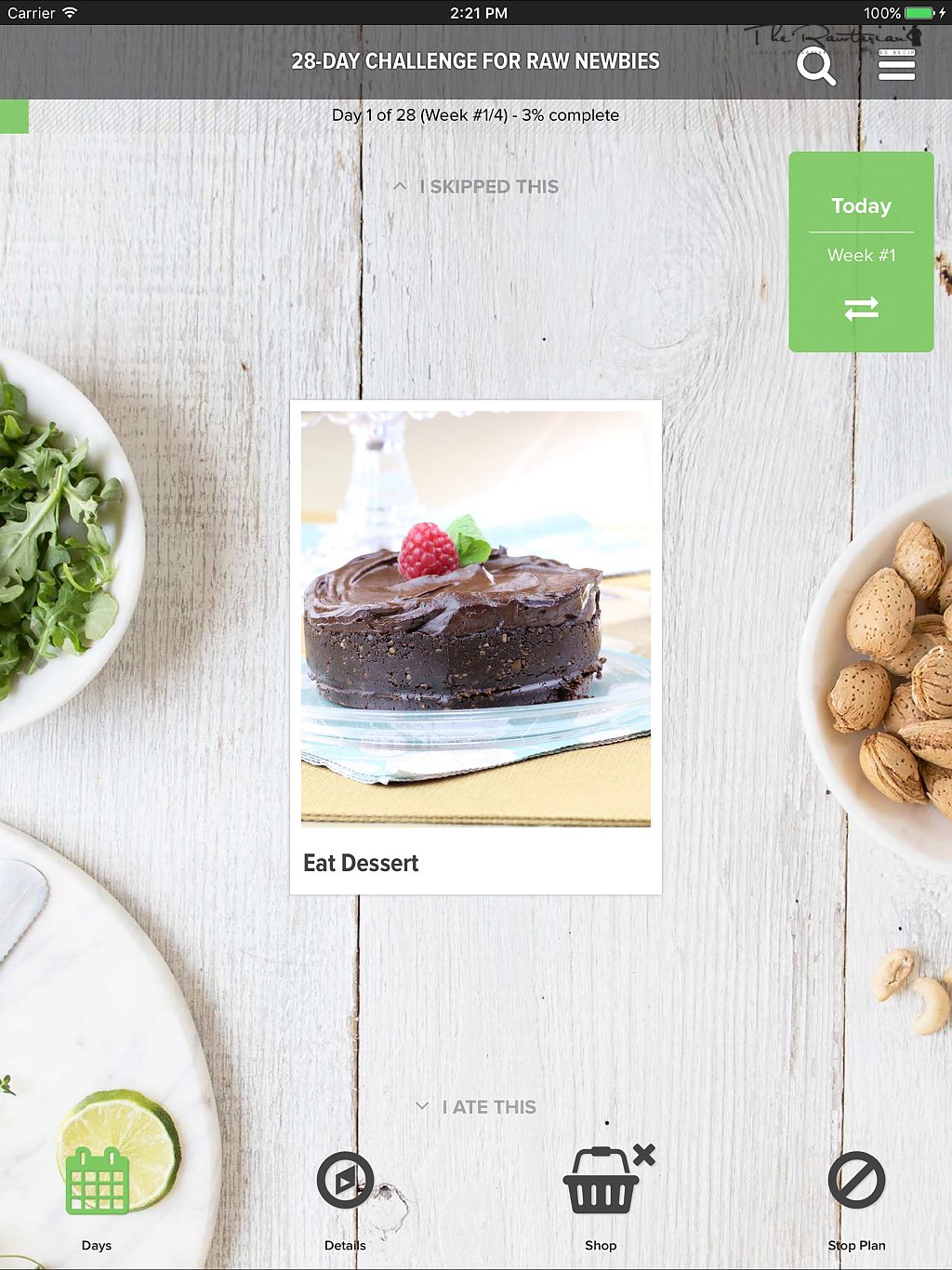The height and width of the screenshot is (1270, 952).
Task: Click the Eat Dessert card title
Action: (361, 864)
